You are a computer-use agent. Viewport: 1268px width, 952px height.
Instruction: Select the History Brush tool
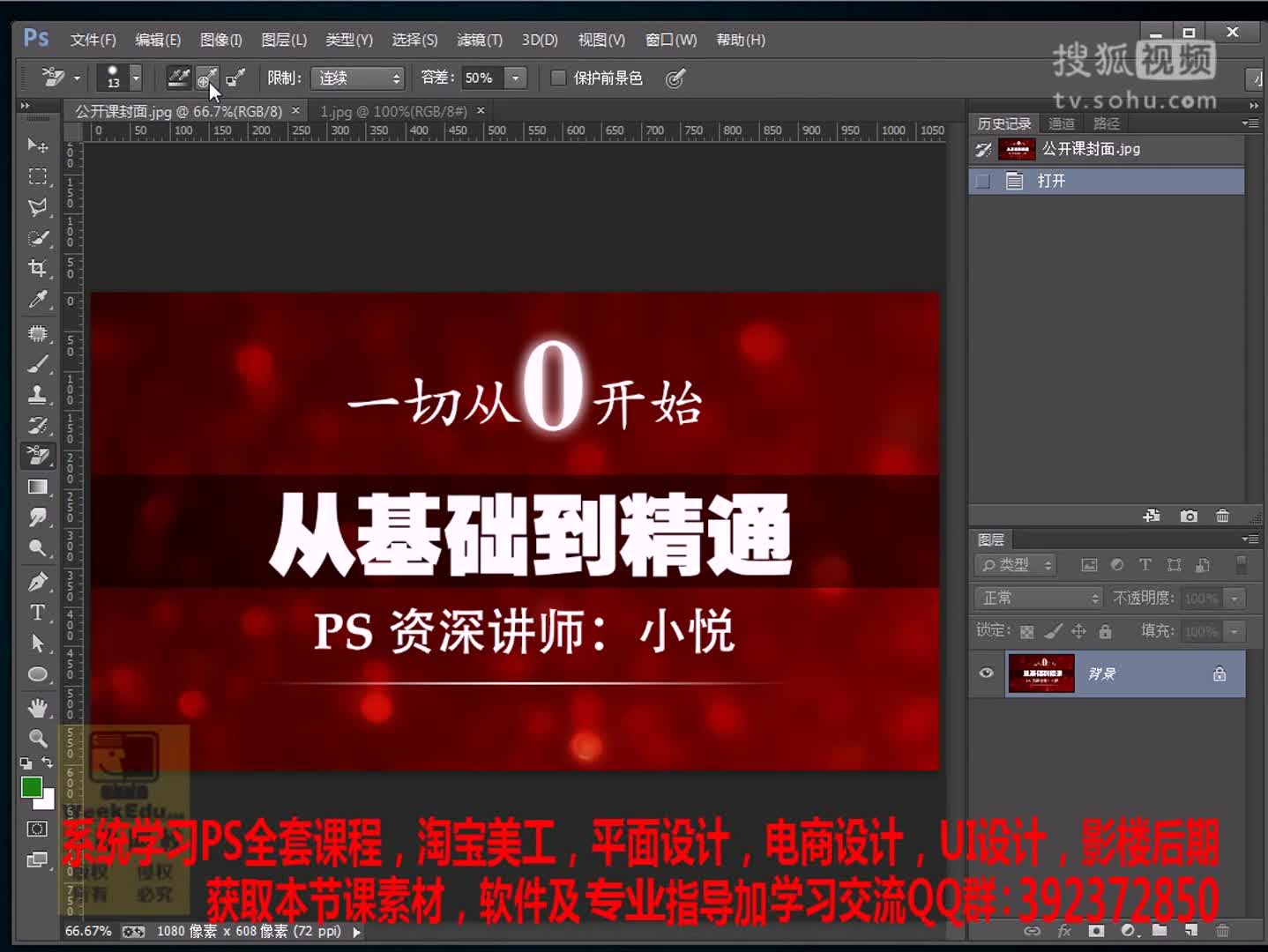(x=37, y=425)
